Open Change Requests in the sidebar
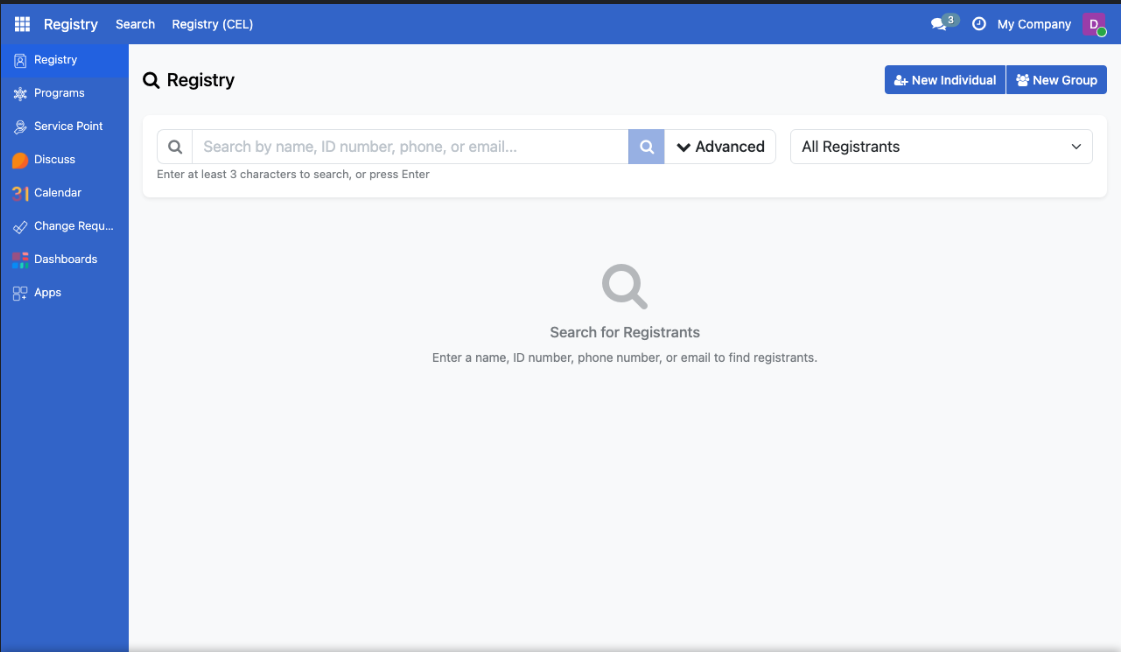Image resolution: width=1121 pixels, height=652 pixels. click(x=68, y=226)
